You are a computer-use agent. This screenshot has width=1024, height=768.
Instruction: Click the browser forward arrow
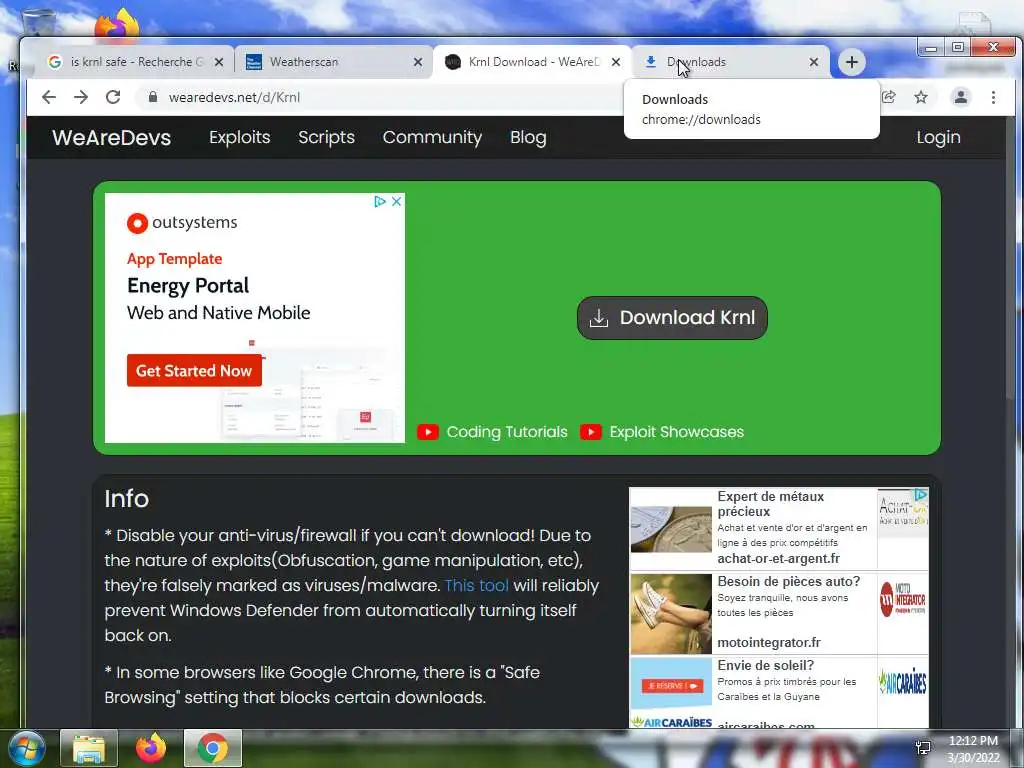tap(81, 97)
